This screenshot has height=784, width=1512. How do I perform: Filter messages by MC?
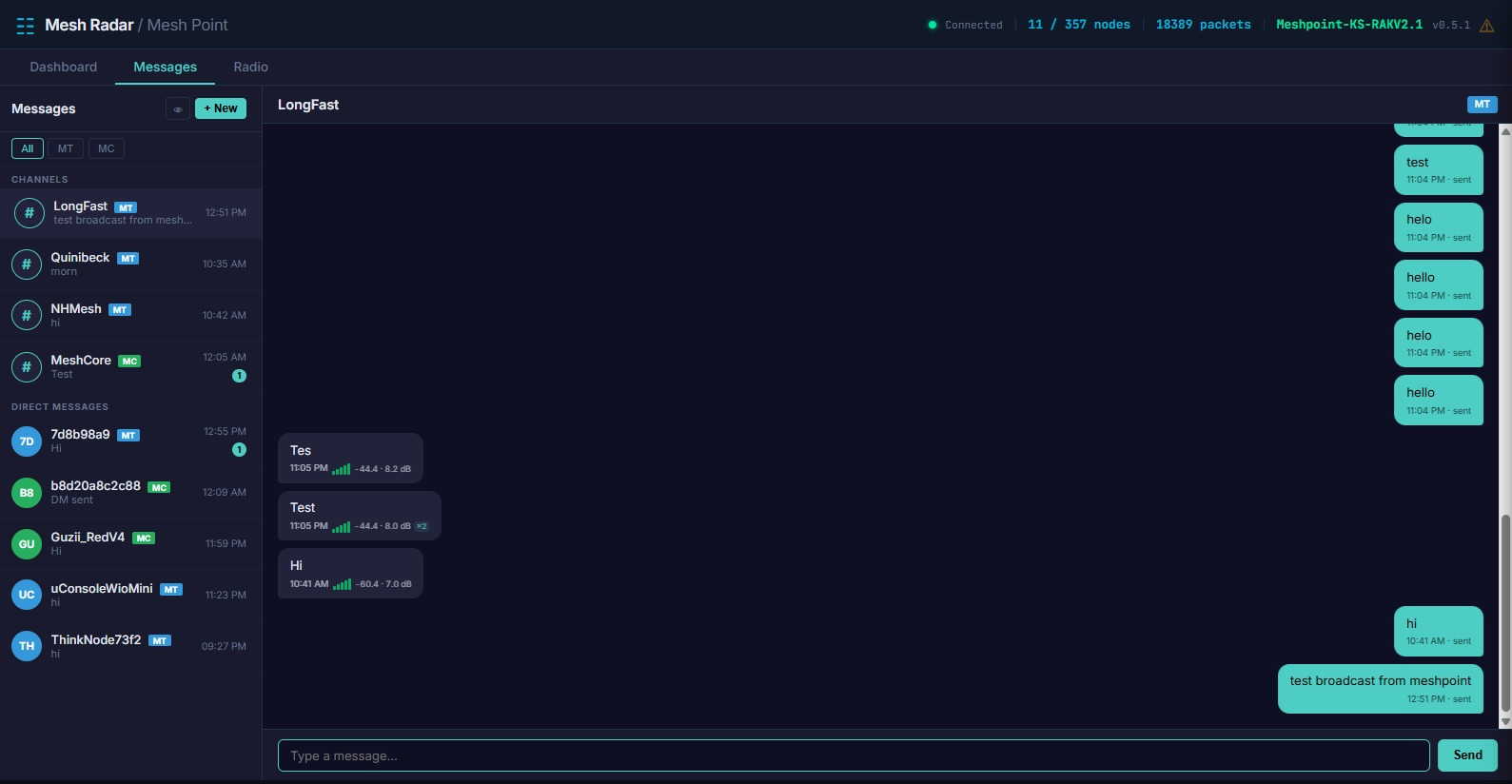[107, 148]
